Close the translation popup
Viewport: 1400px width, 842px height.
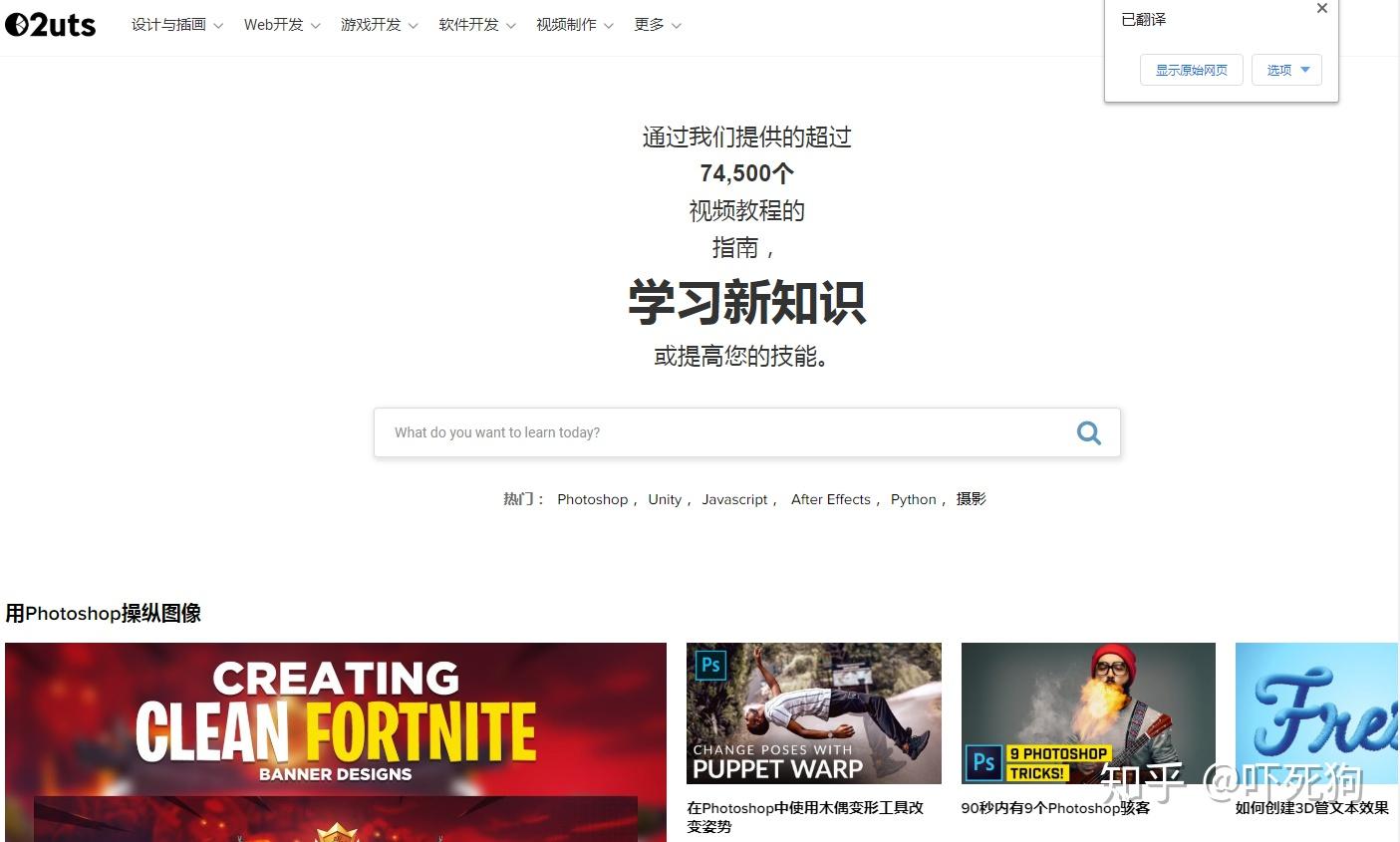[x=1322, y=8]
